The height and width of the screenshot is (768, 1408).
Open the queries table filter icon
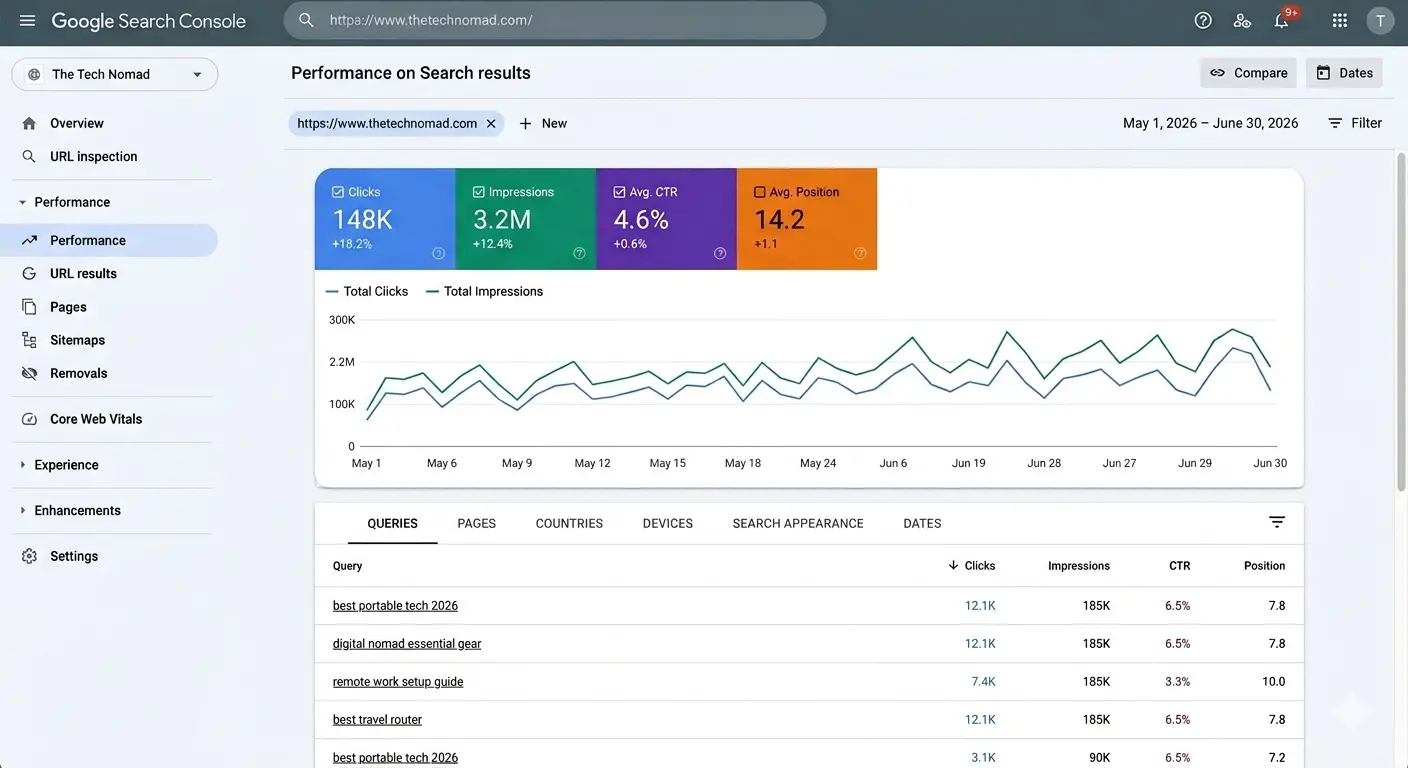point(1275,520)
